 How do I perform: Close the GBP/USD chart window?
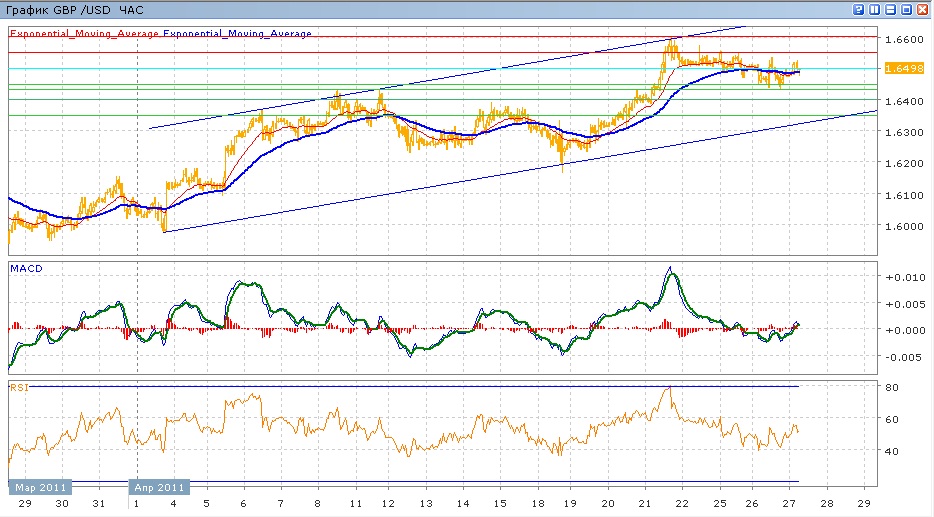pyautogui.click(x=922, y=9)
